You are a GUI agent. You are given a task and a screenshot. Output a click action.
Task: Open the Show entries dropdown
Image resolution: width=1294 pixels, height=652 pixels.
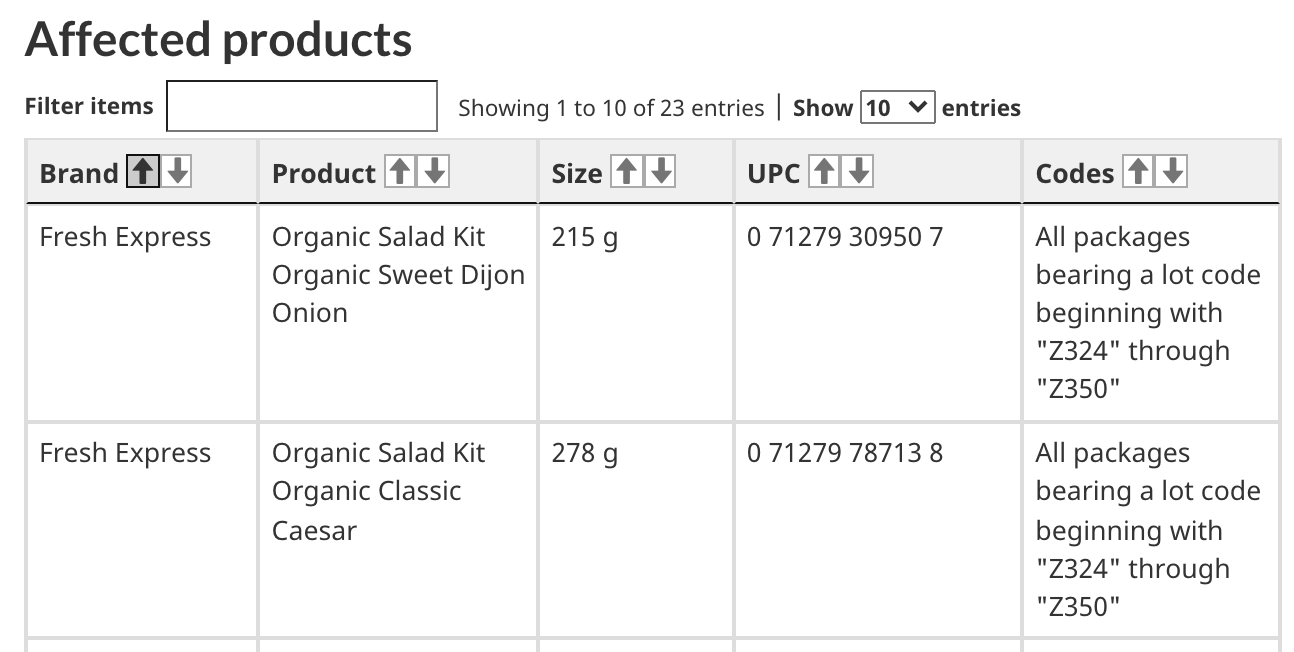pyautogui.click(x=898, y=107)
